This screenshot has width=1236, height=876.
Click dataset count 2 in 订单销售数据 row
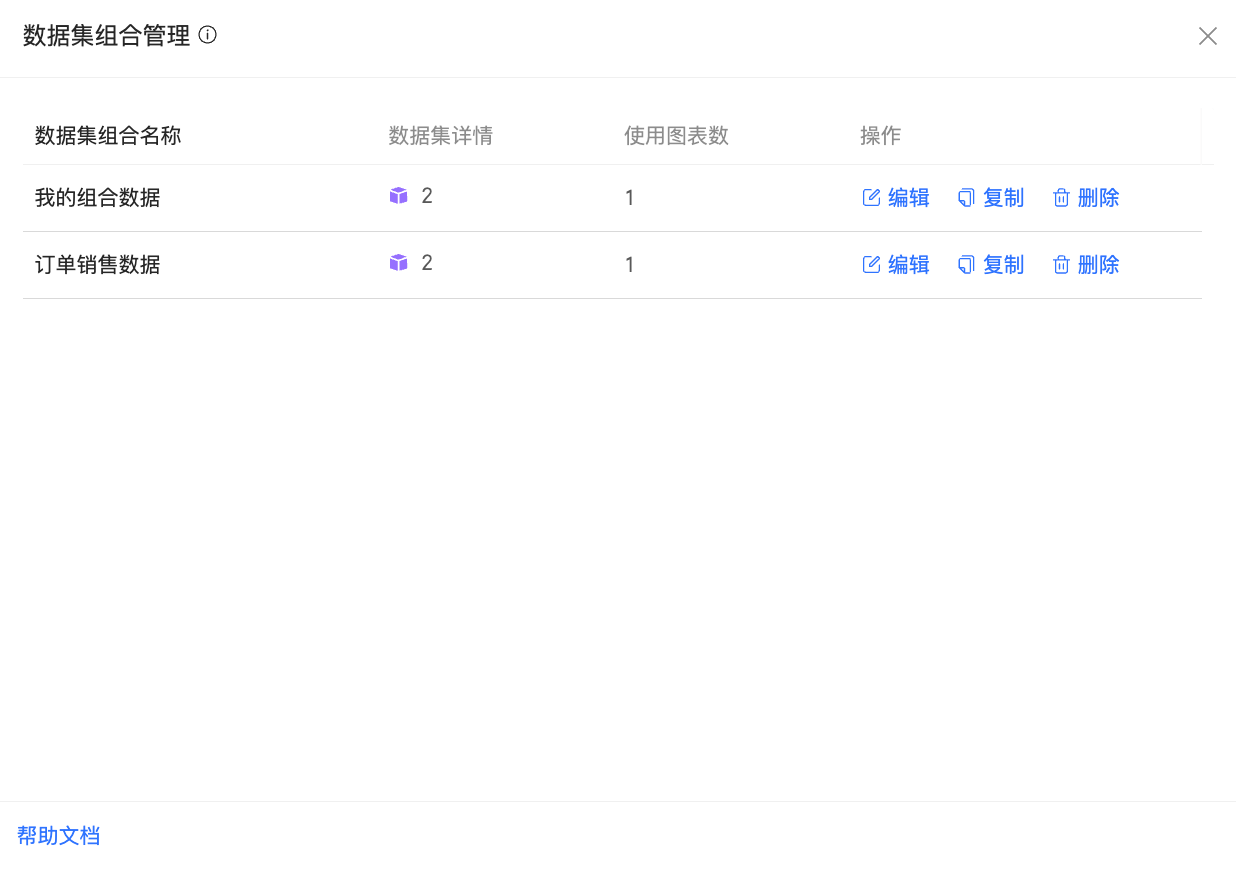(x=427, y=263)
